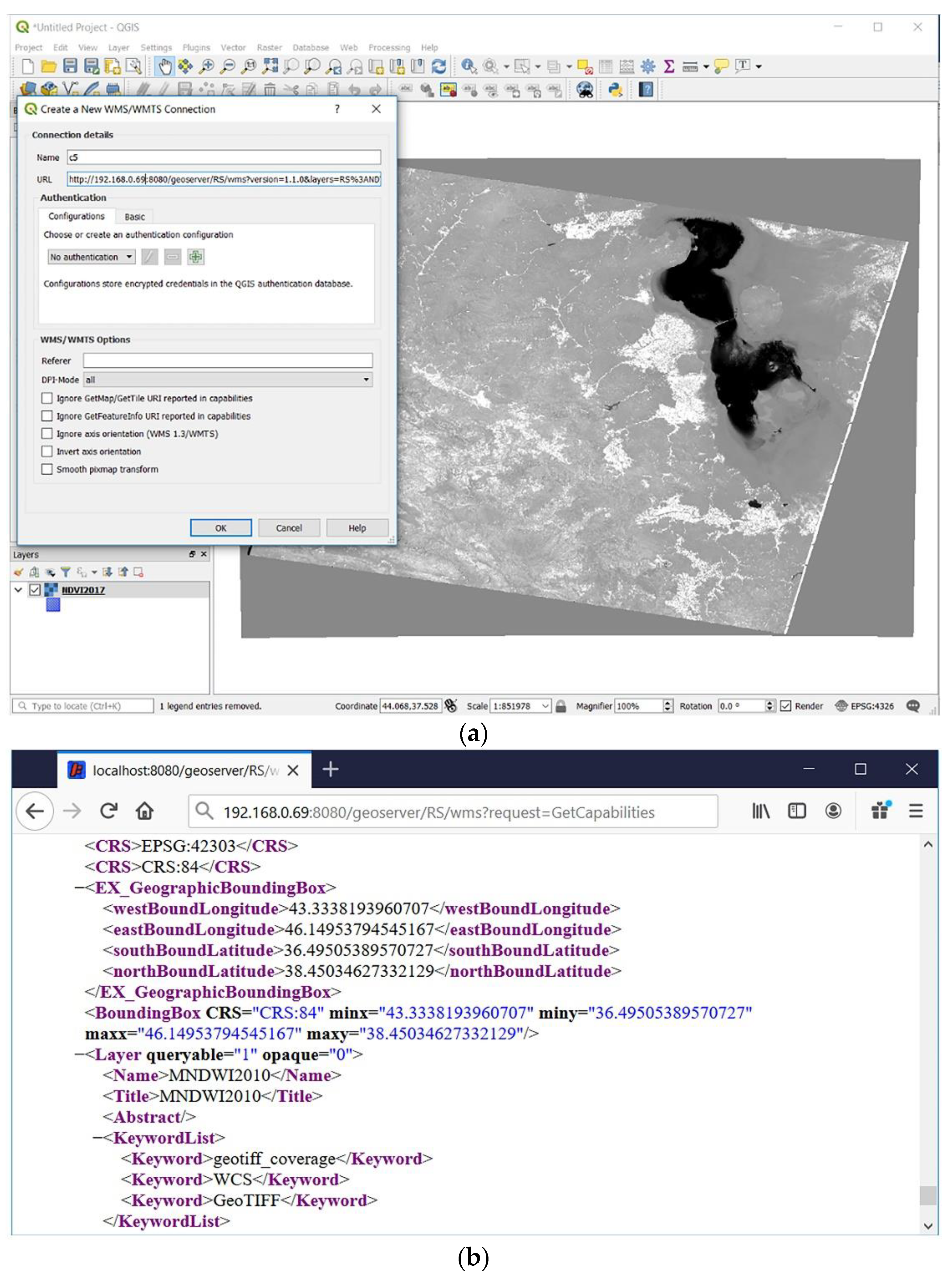952x1279 pixels.
Task: Click the Identify Features tool
Action: pyautogui.click(x=468, y=67)
